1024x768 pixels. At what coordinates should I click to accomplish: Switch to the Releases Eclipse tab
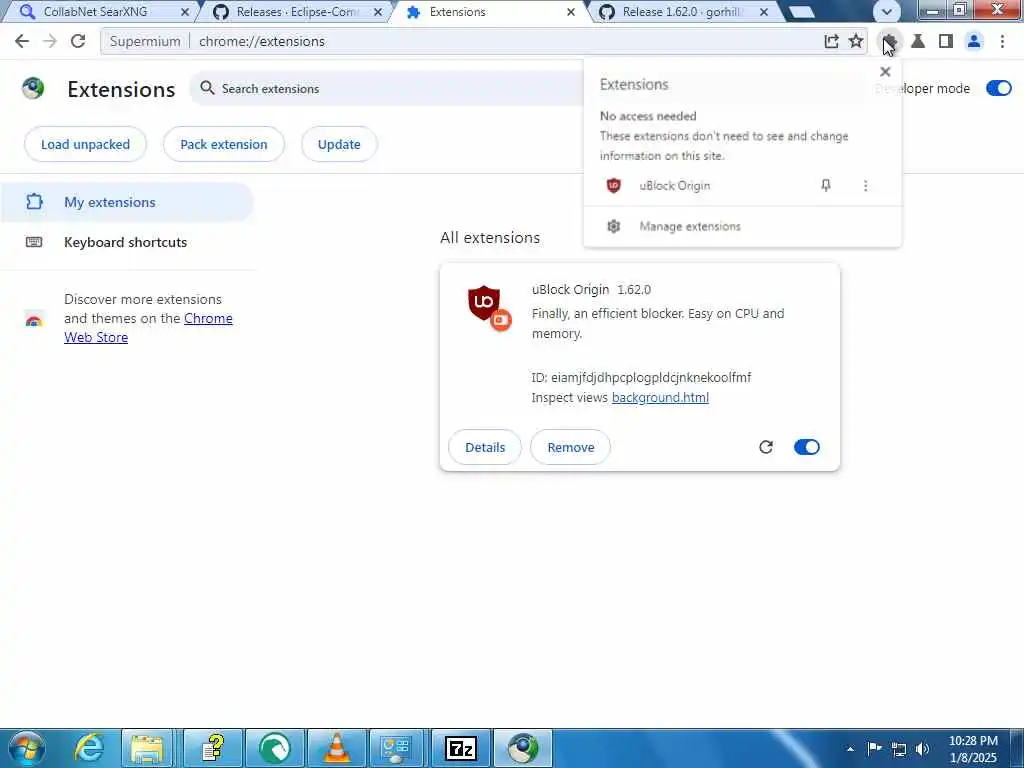pyautogui.click(x=297, y=12)
